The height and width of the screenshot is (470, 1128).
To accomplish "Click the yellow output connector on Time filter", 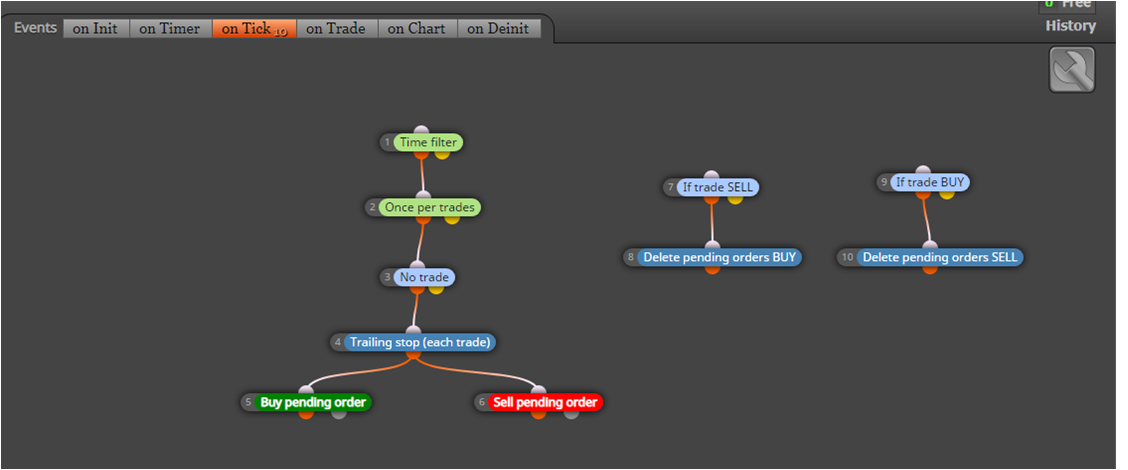I will pos(442,154).
